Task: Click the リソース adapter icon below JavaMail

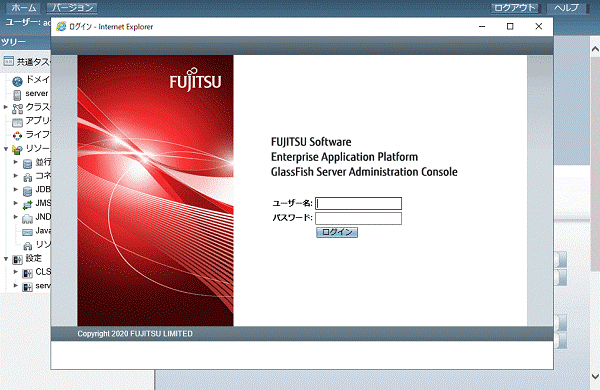Action: point(28,246)
